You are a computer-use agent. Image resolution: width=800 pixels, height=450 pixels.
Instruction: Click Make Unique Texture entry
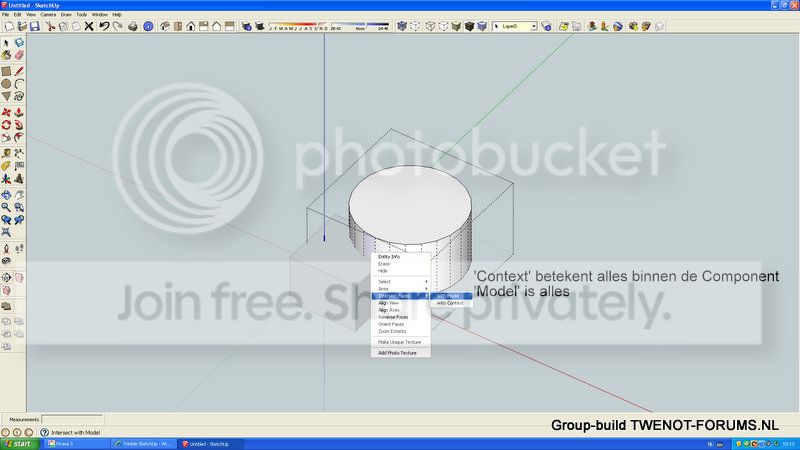(401, 342)
